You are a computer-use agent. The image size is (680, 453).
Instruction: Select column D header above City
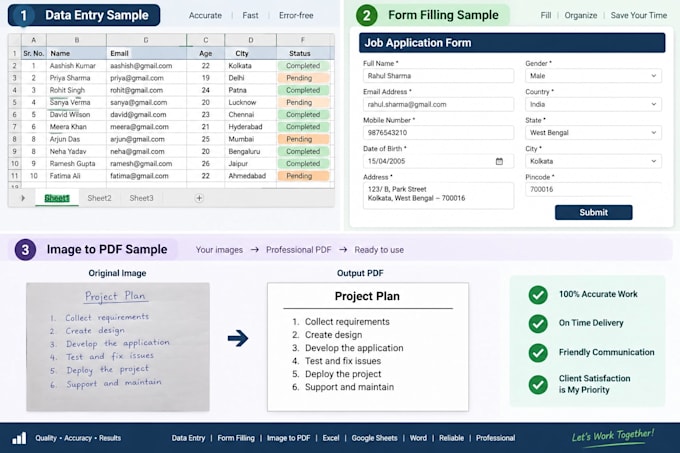(x=251, y=40)
